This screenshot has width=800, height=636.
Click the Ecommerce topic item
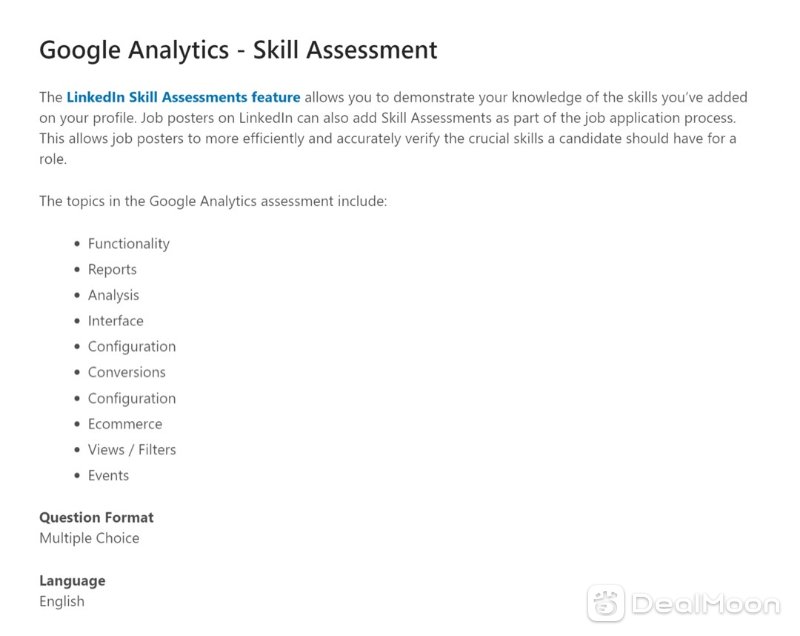point(125,424)
